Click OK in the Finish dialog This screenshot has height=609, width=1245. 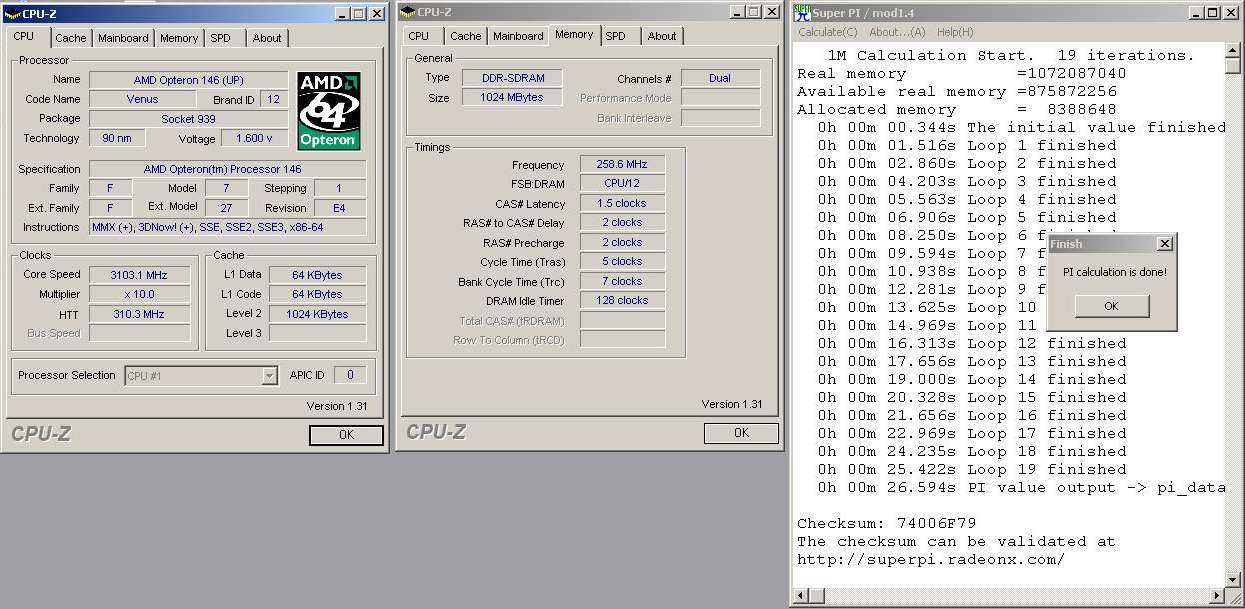tap(1111, 306)
